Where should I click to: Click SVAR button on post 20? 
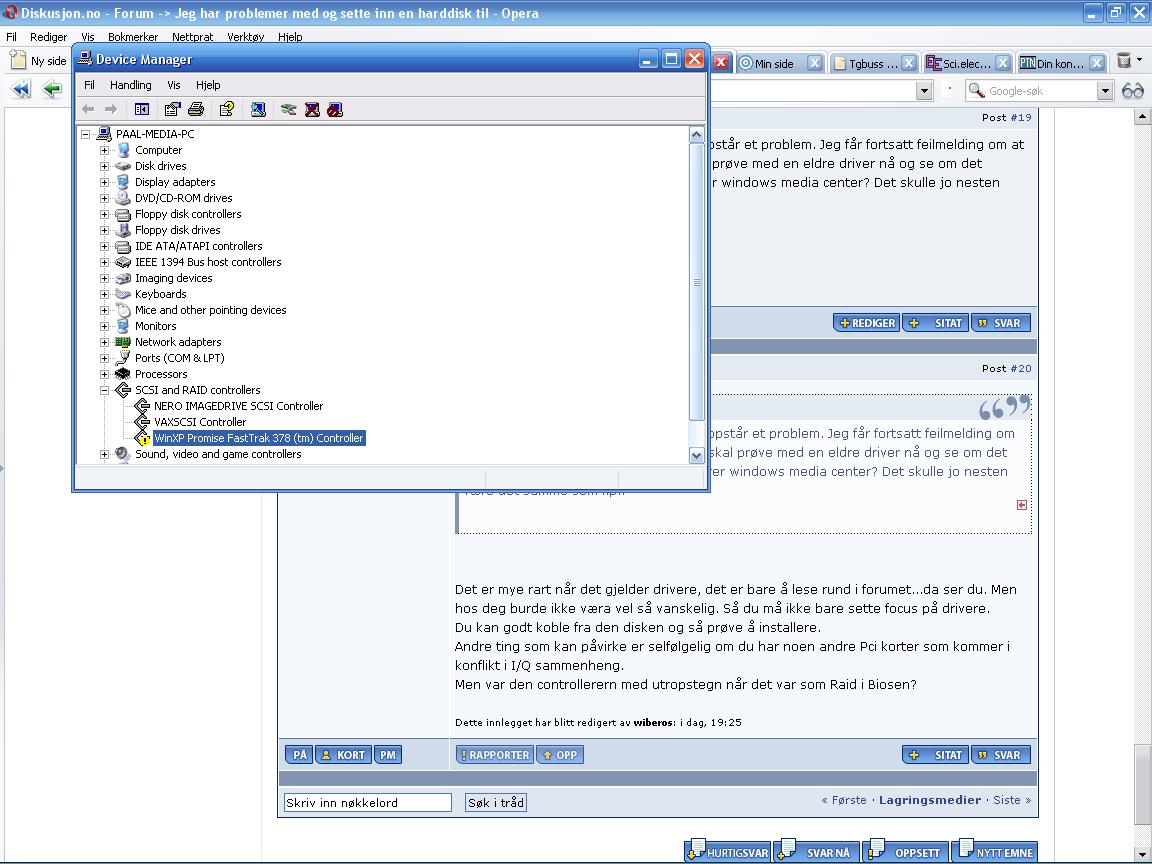tap(1001, 755)
